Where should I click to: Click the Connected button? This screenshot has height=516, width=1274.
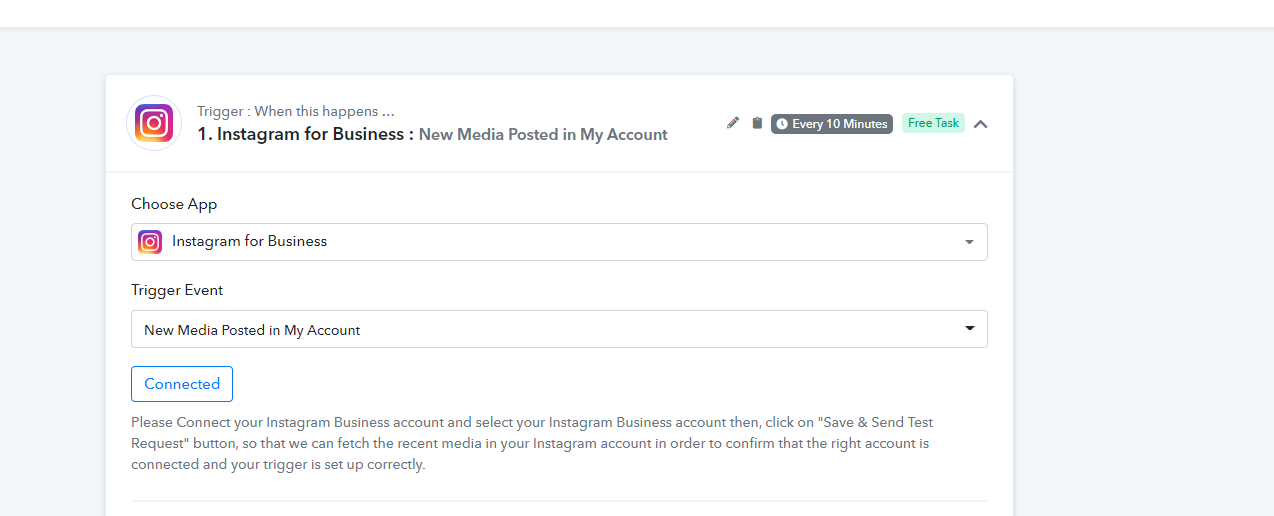tap(182, 384)
